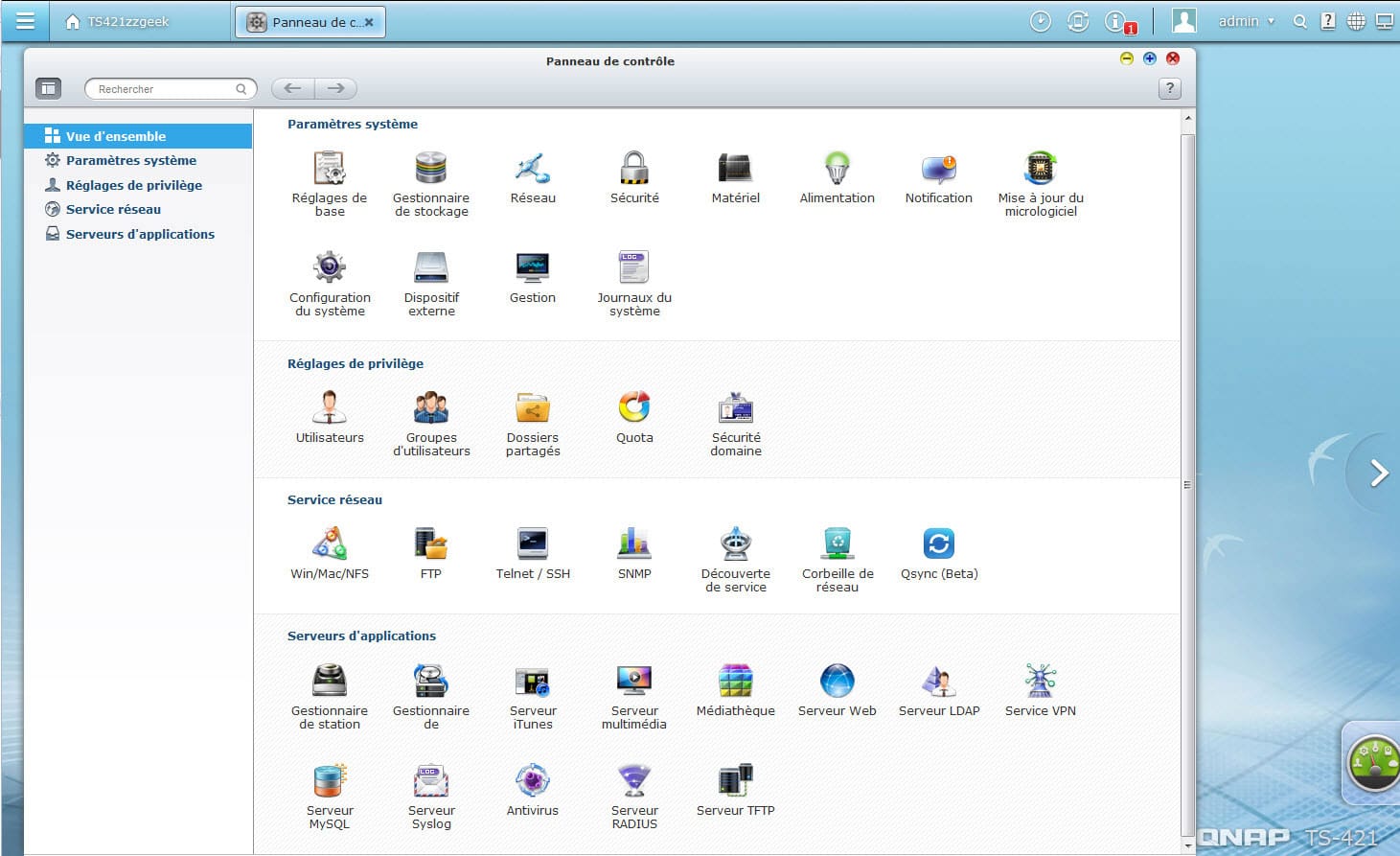
Task: Open the Réseau settings icon
Action: (533, 170)
